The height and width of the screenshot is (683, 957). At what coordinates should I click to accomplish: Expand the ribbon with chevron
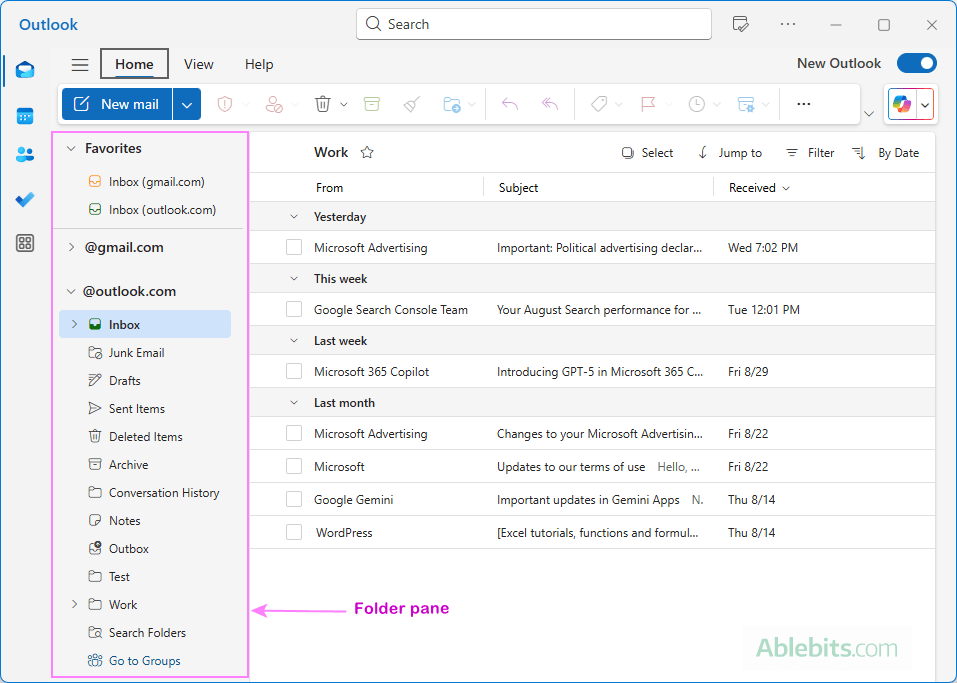(x=869, y=114)
